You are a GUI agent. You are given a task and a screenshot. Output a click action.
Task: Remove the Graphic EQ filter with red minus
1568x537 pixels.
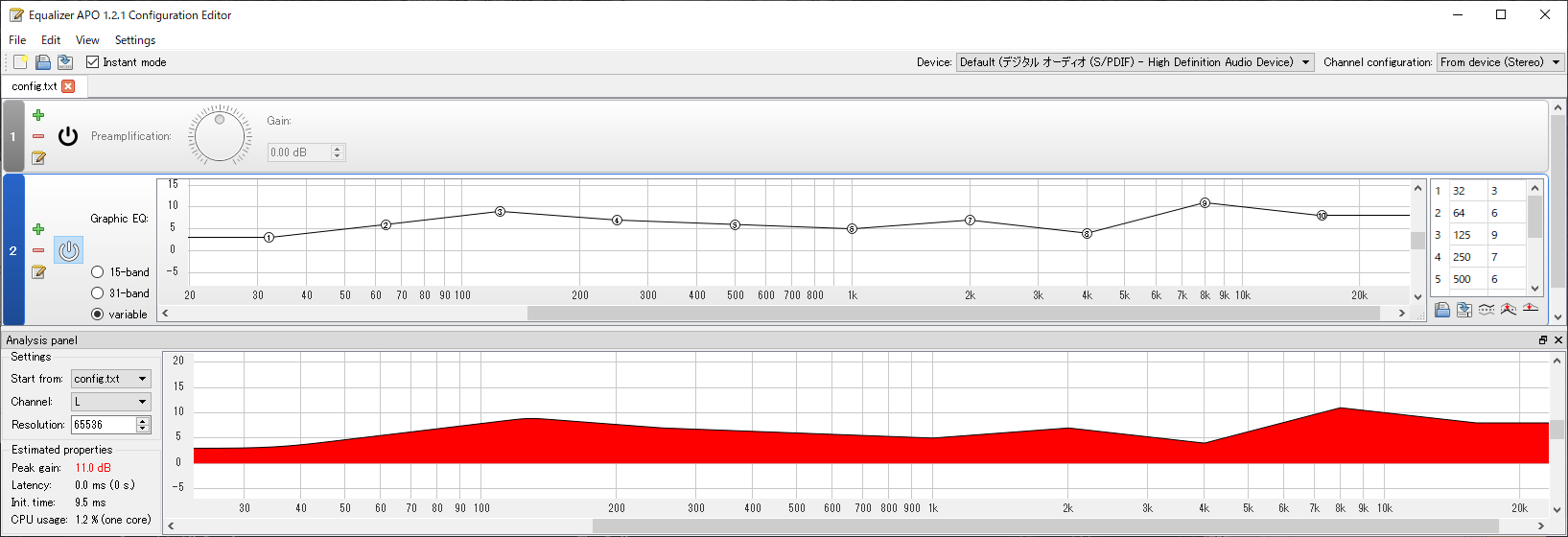pos(38,250)
